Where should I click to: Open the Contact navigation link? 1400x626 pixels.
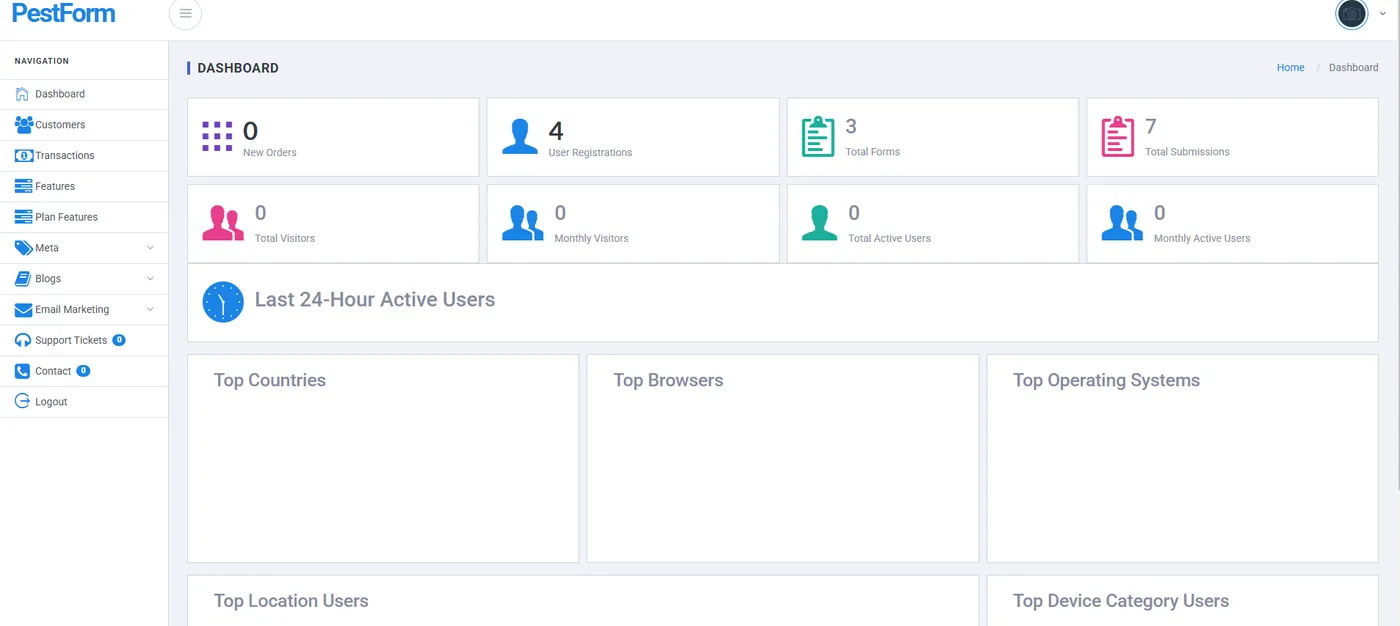pos(84,371)
